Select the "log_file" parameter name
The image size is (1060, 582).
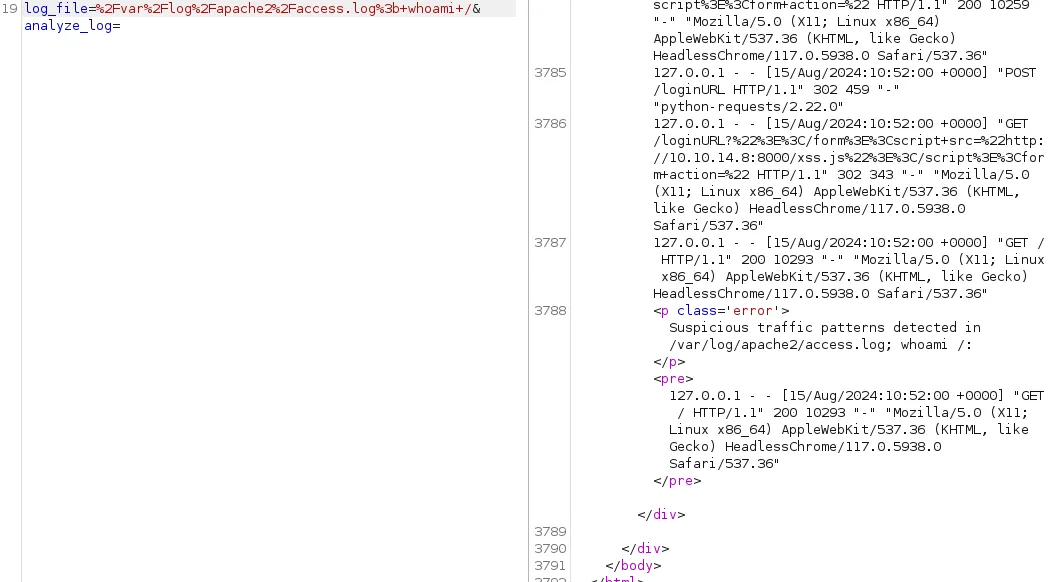tap(56, 9)
